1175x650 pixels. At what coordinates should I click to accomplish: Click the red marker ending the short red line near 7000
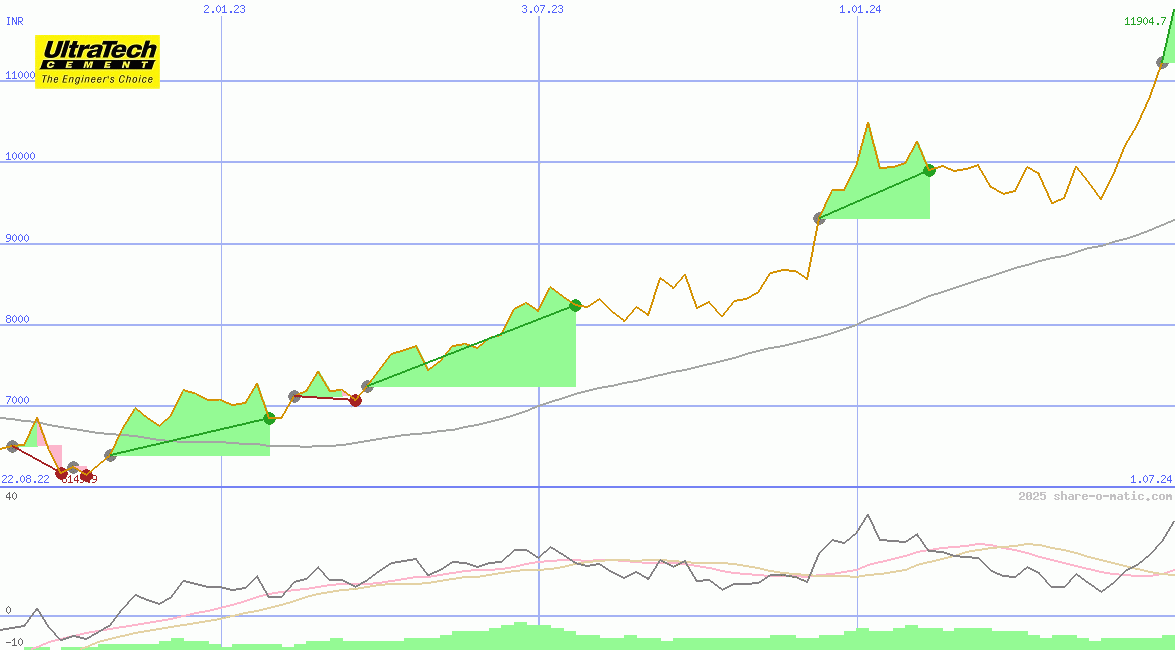tap(356, 400)
